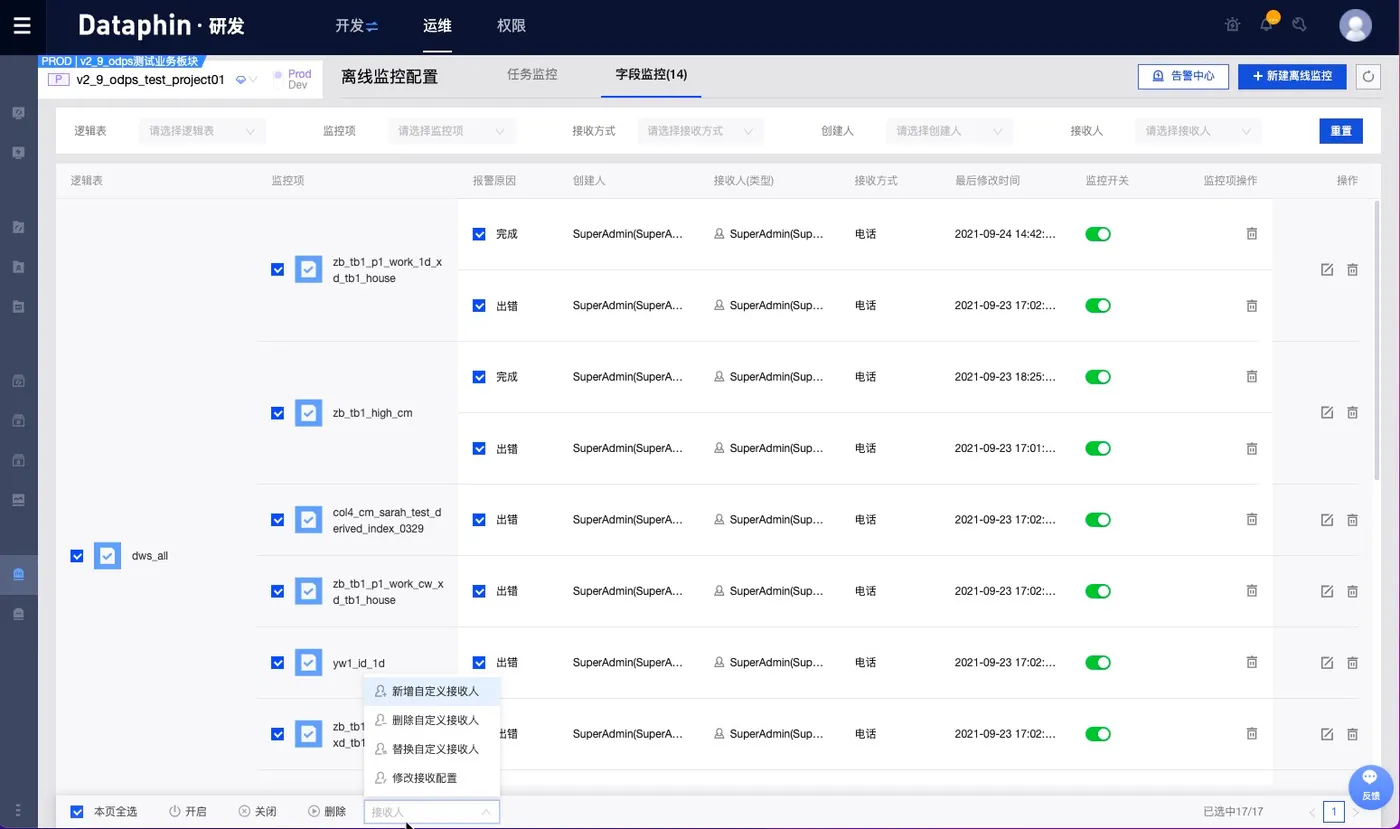Edit the zb_tb1_p1_work_cw_xd_tb1_house monitor
Viewport: 1400px width, 829px height.
point(1327,591)
